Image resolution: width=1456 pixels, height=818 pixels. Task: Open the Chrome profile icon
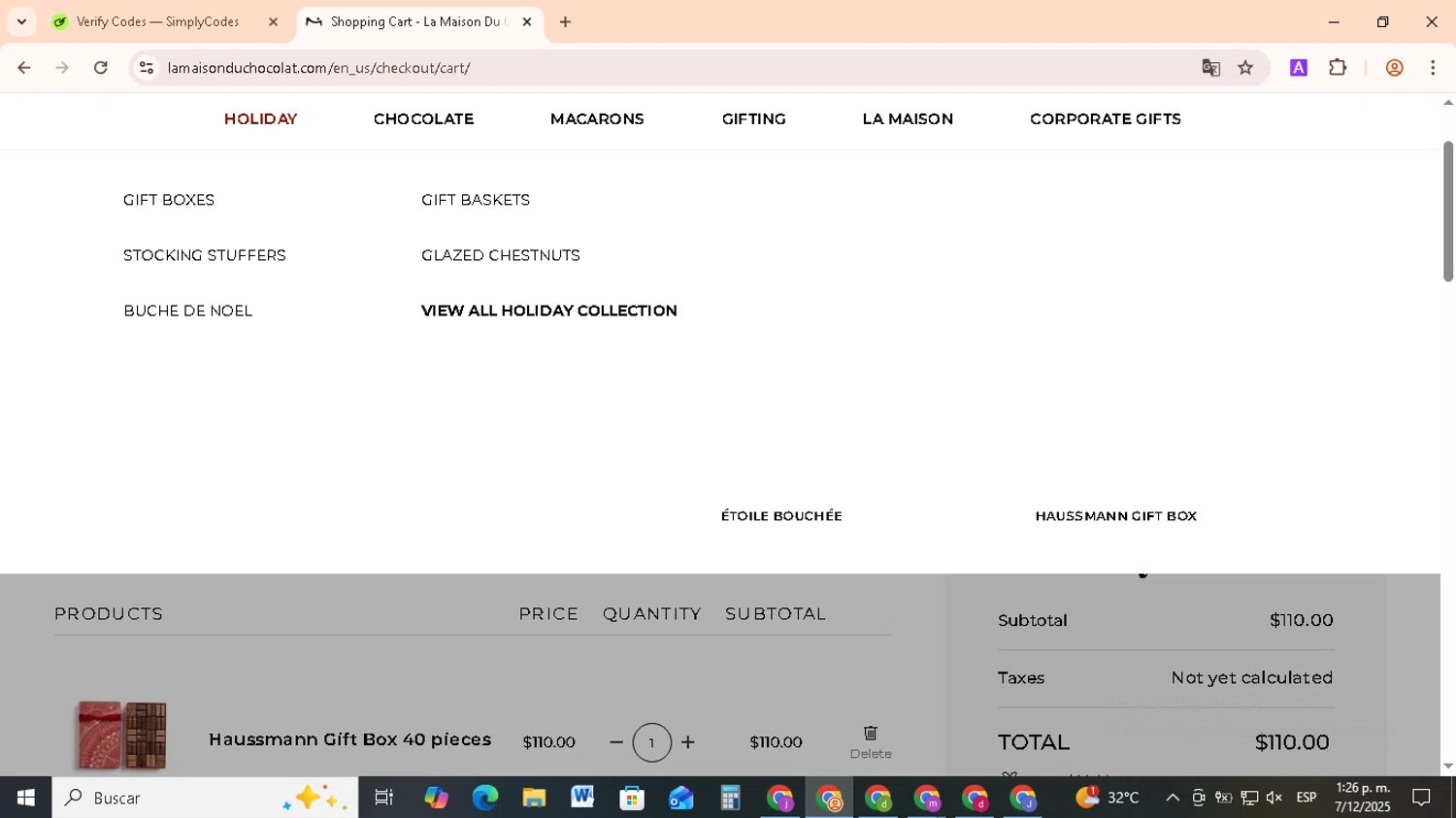[x=1395, y=68]
